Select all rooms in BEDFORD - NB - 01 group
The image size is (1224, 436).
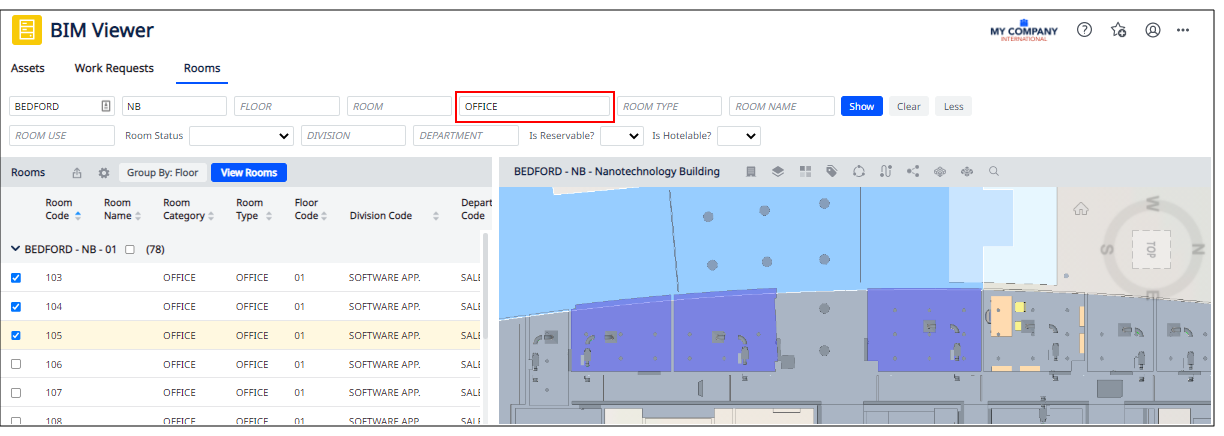pos(129,249)
